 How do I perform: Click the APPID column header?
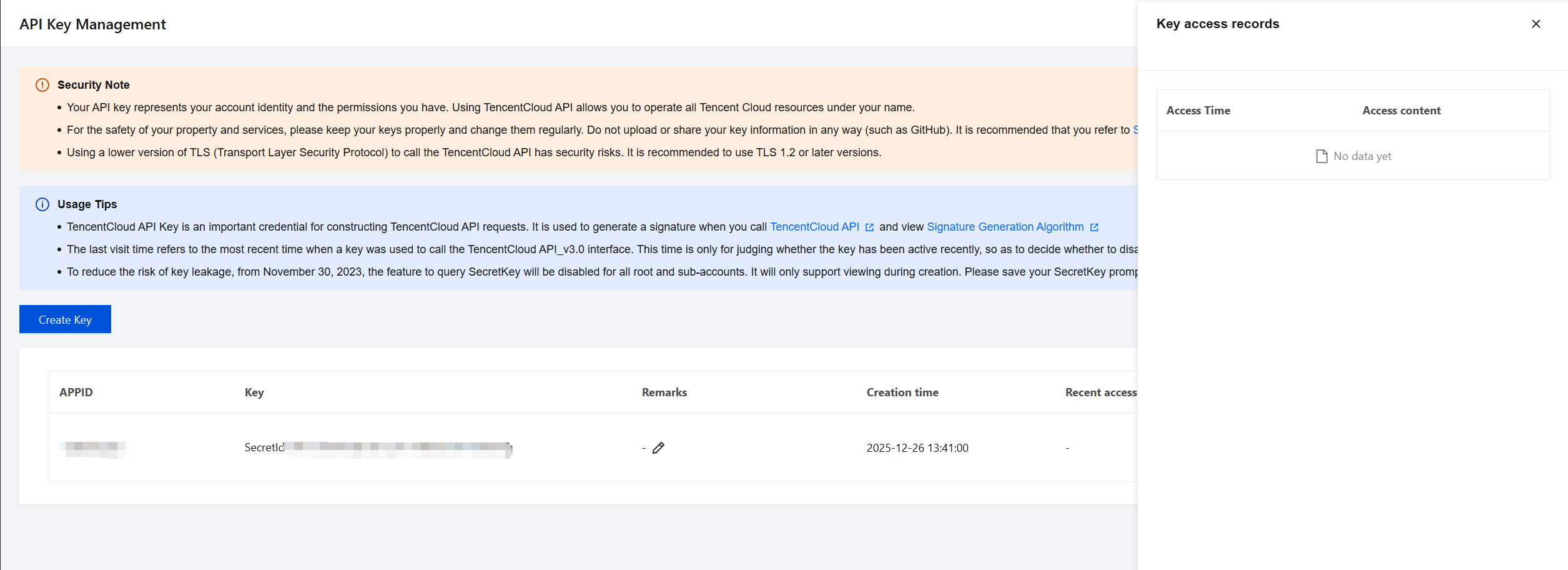coord(76,392)
